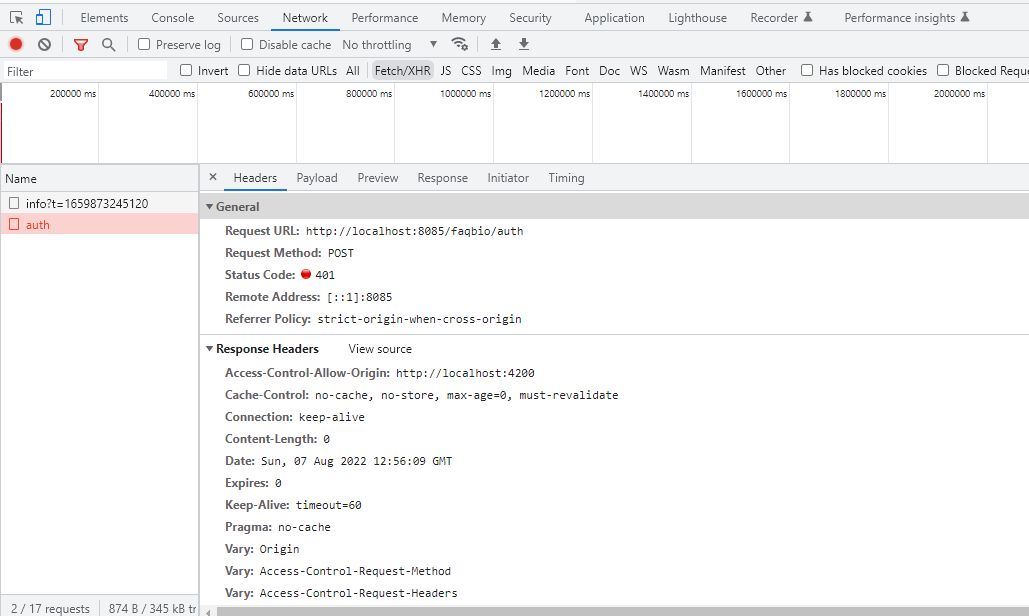Check Blocked Requests option
Screen dimensions: 1029x616
tap(942, 70)
